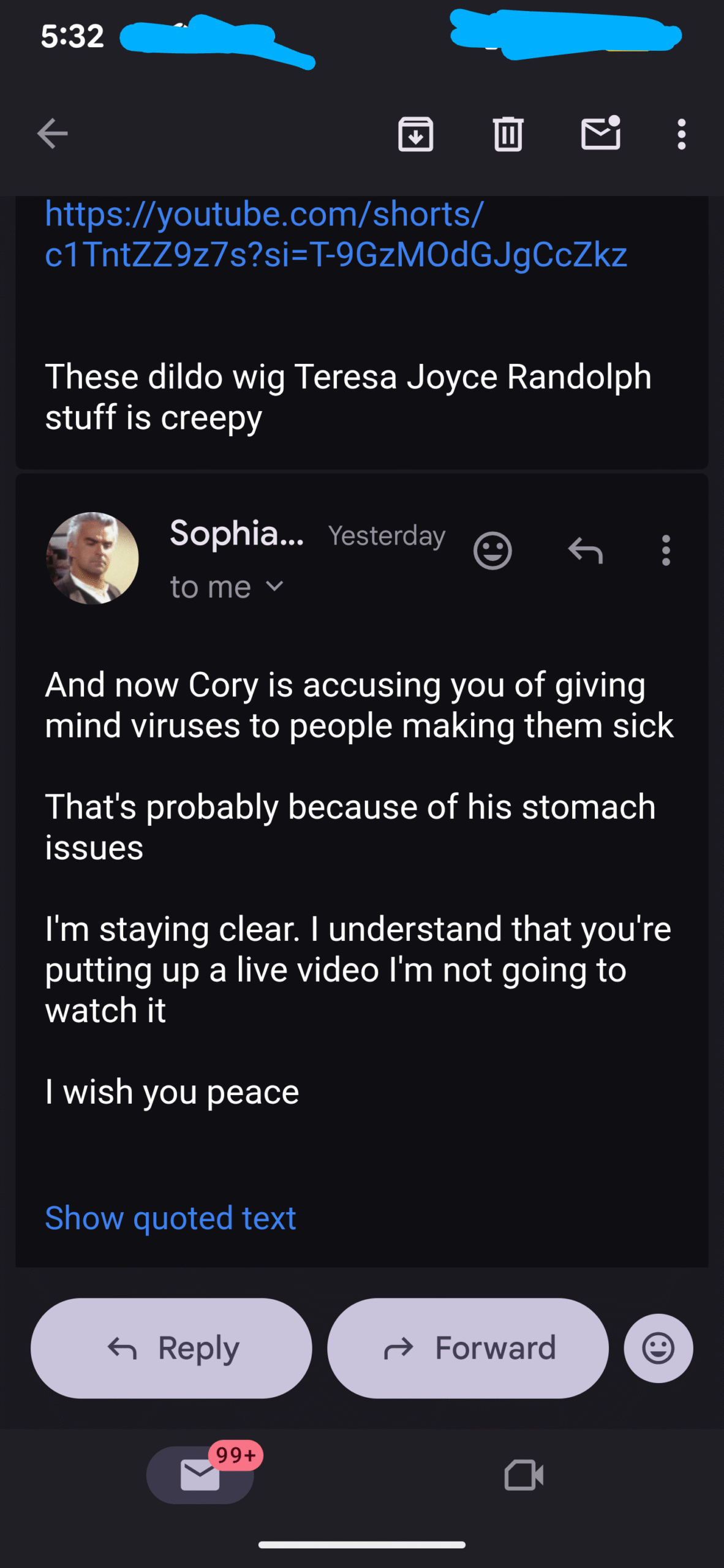Switch to the Meet video tab
724x1568 pixels.
[x=524, y=1474]
